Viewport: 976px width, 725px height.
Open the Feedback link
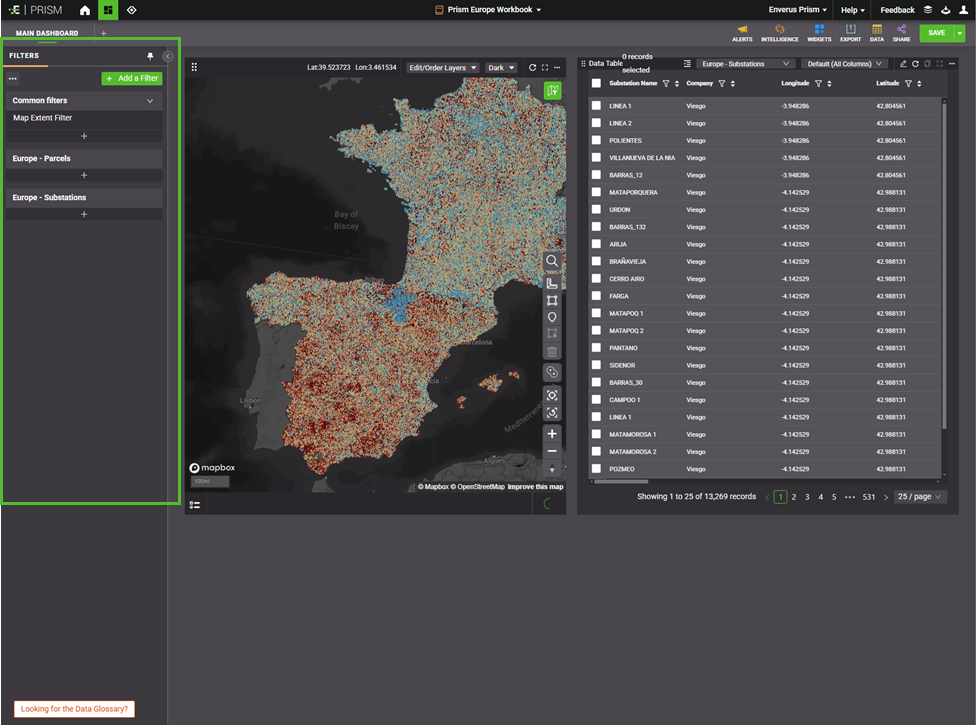897,10
